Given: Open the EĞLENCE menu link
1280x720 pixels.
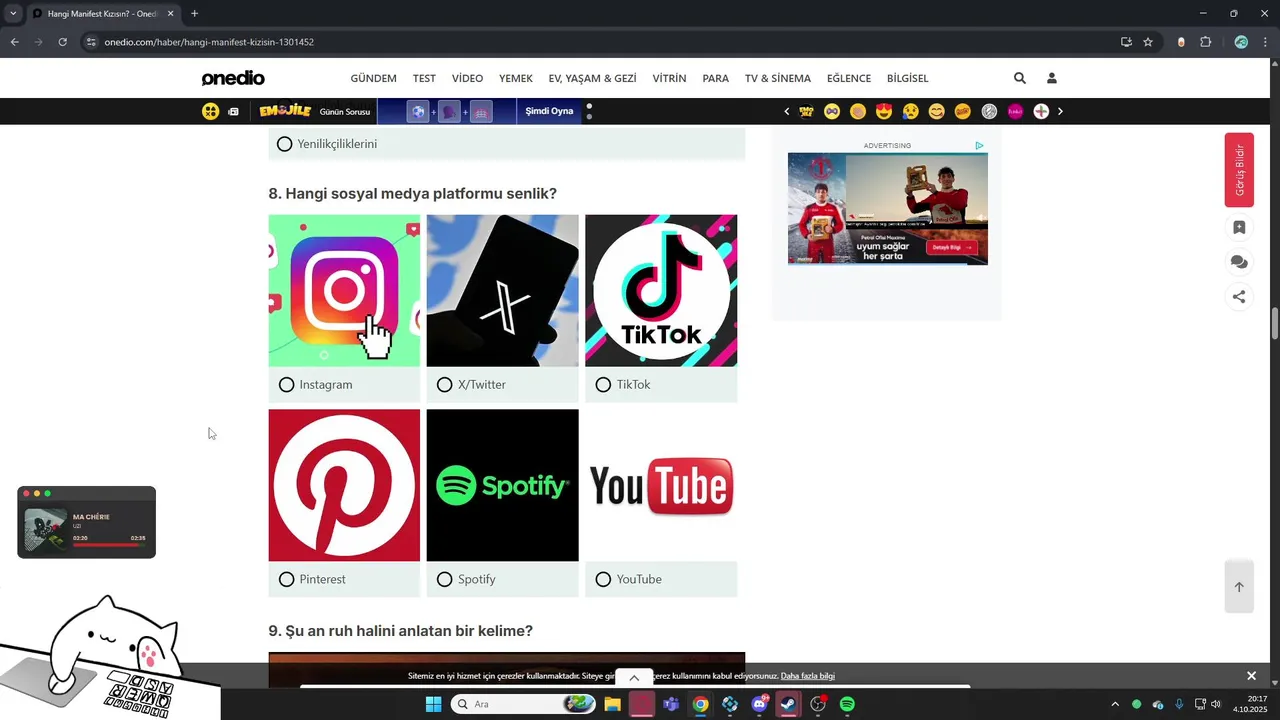Looking at the screenshot, I should pyautogui.click(x=849, y=78).
